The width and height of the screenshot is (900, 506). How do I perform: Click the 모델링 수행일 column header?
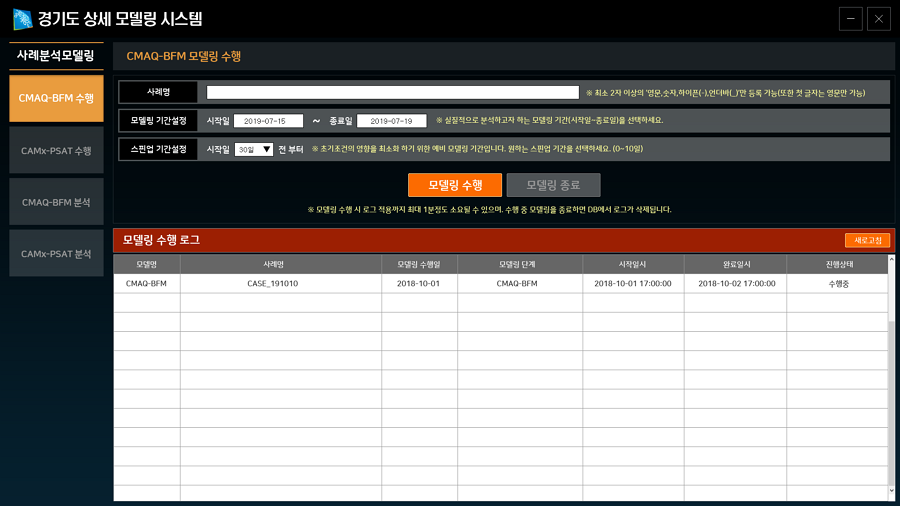click(x=419, y=264)
